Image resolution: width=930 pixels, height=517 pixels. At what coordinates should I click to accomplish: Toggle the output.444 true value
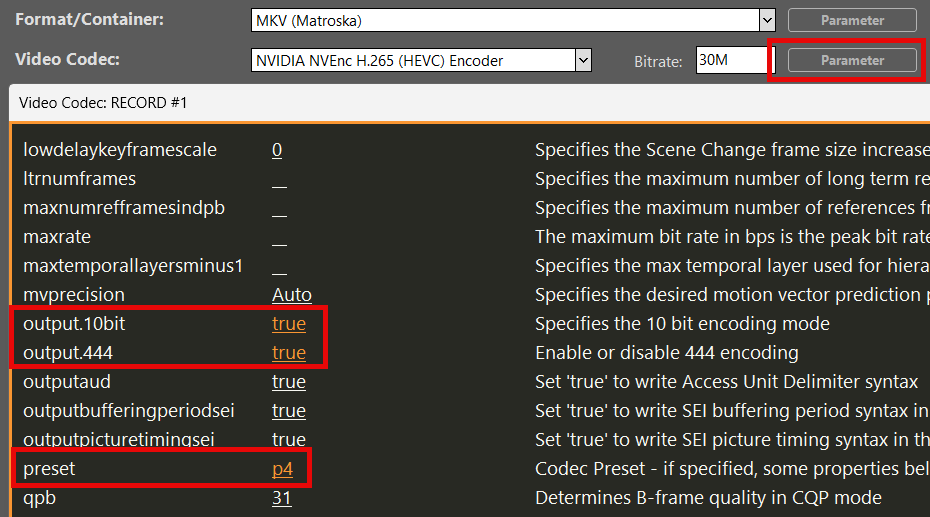(289, 353)
